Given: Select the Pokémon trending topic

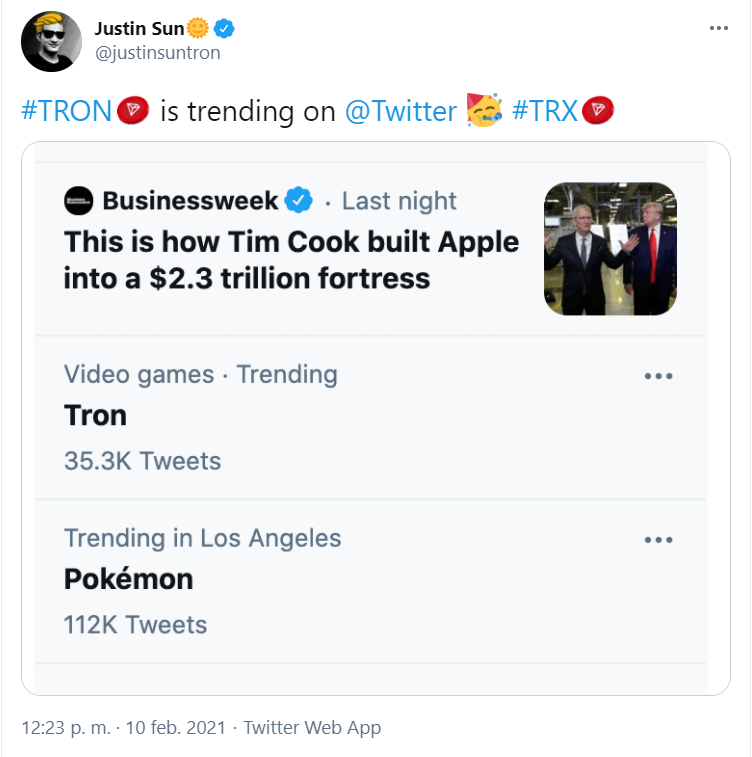Looking at the screenshot, I should pyautogui.click(x=128, y=579).
